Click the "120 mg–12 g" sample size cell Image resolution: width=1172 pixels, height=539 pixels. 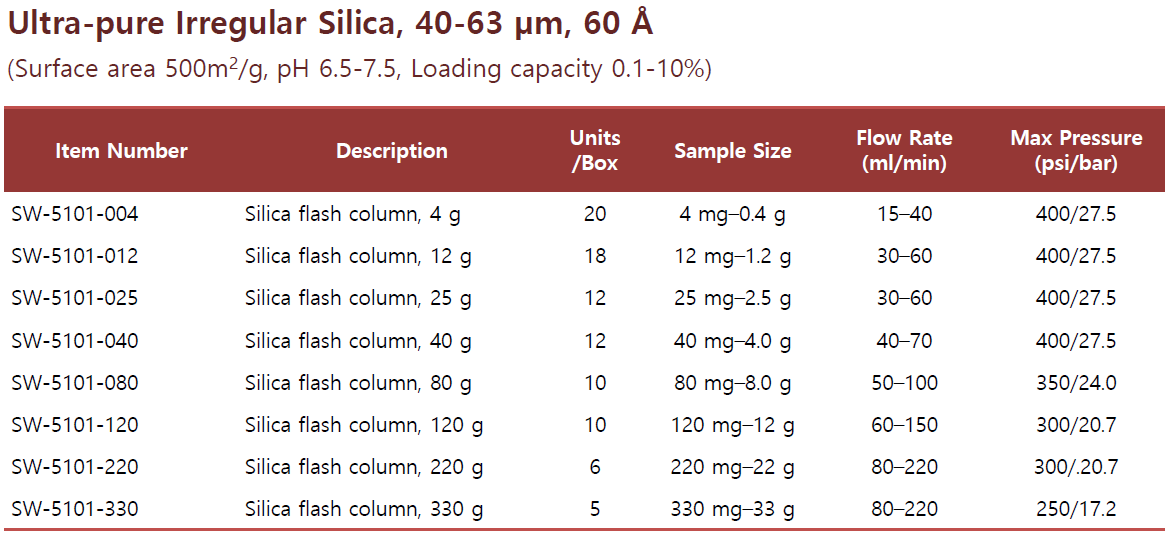[734, 425]
